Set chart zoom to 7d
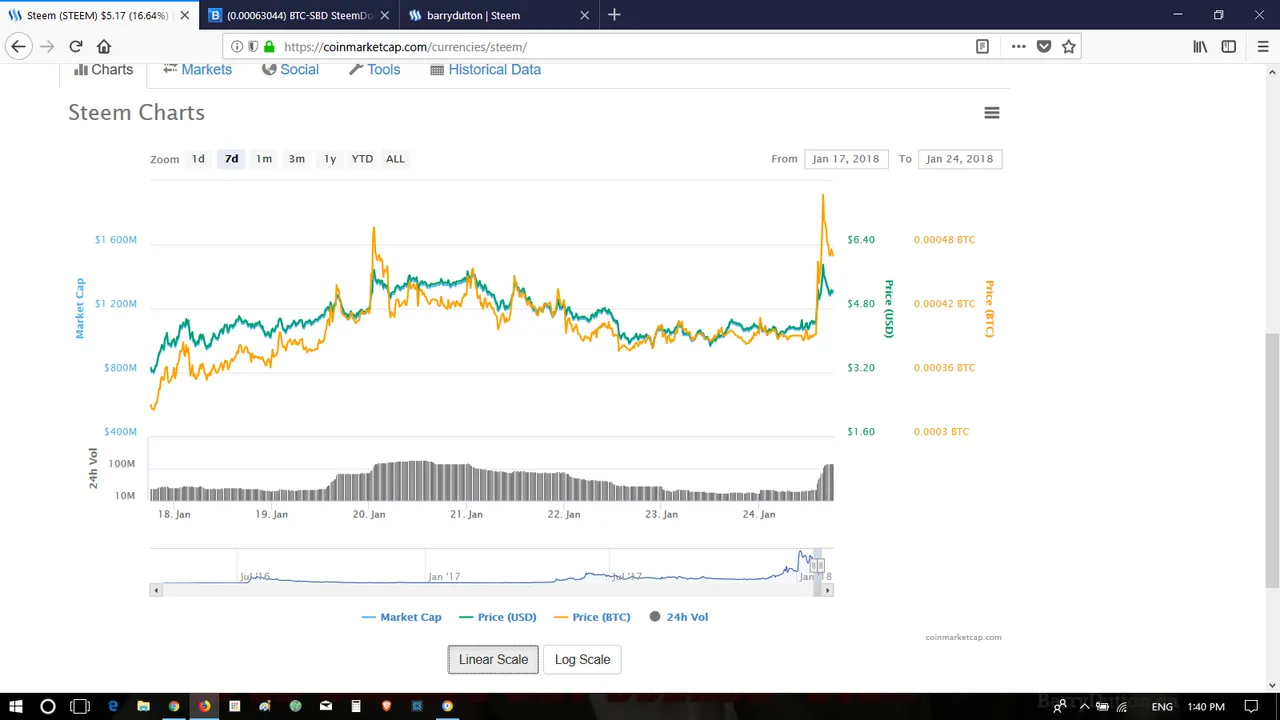1280x720 pixels. click(231, 159)
